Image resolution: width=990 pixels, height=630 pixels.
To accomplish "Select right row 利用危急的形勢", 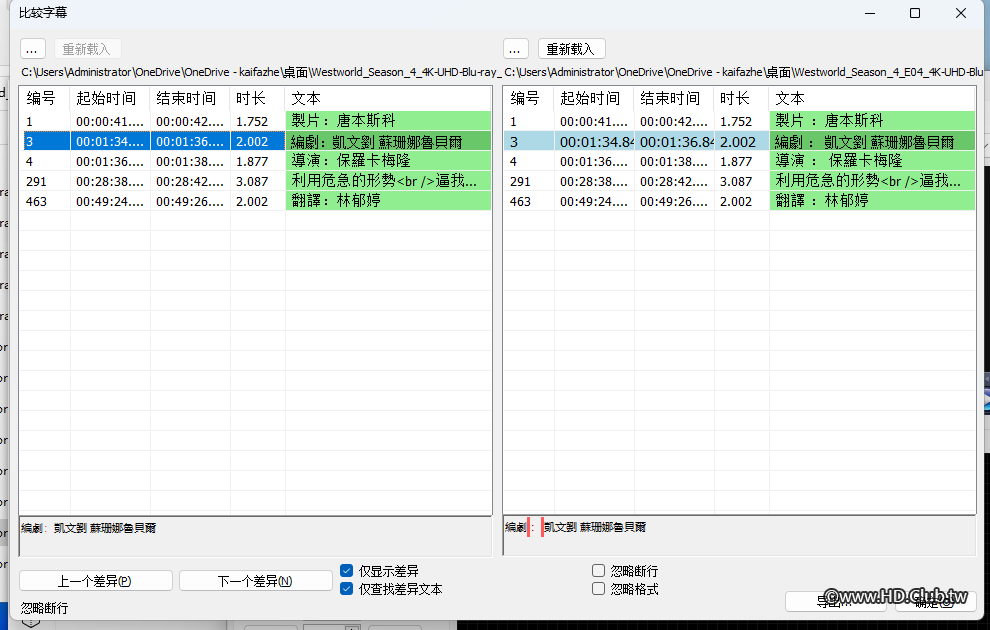I will point(740,181).
